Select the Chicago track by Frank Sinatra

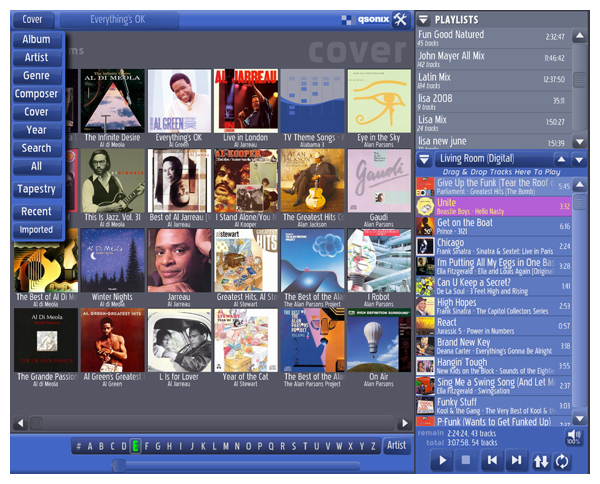(494, 246)
